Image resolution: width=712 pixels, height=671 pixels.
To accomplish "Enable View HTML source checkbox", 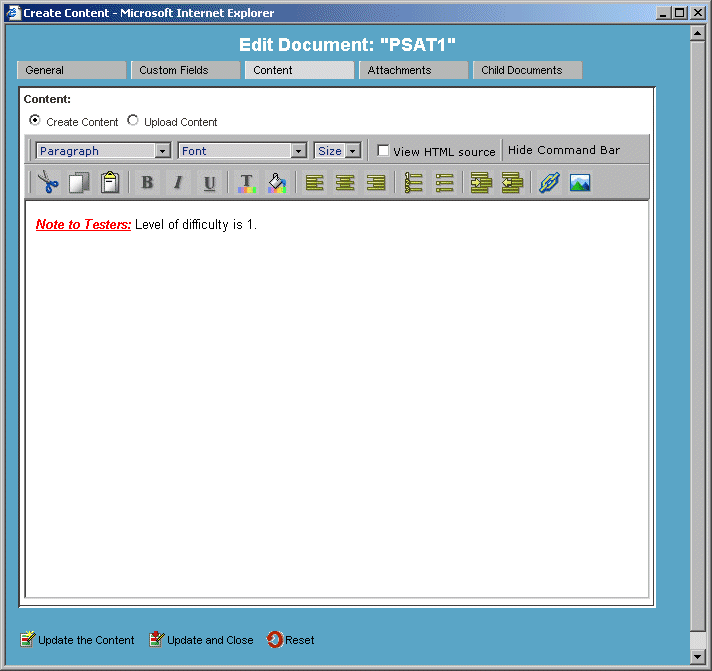I will click(383, 150).
